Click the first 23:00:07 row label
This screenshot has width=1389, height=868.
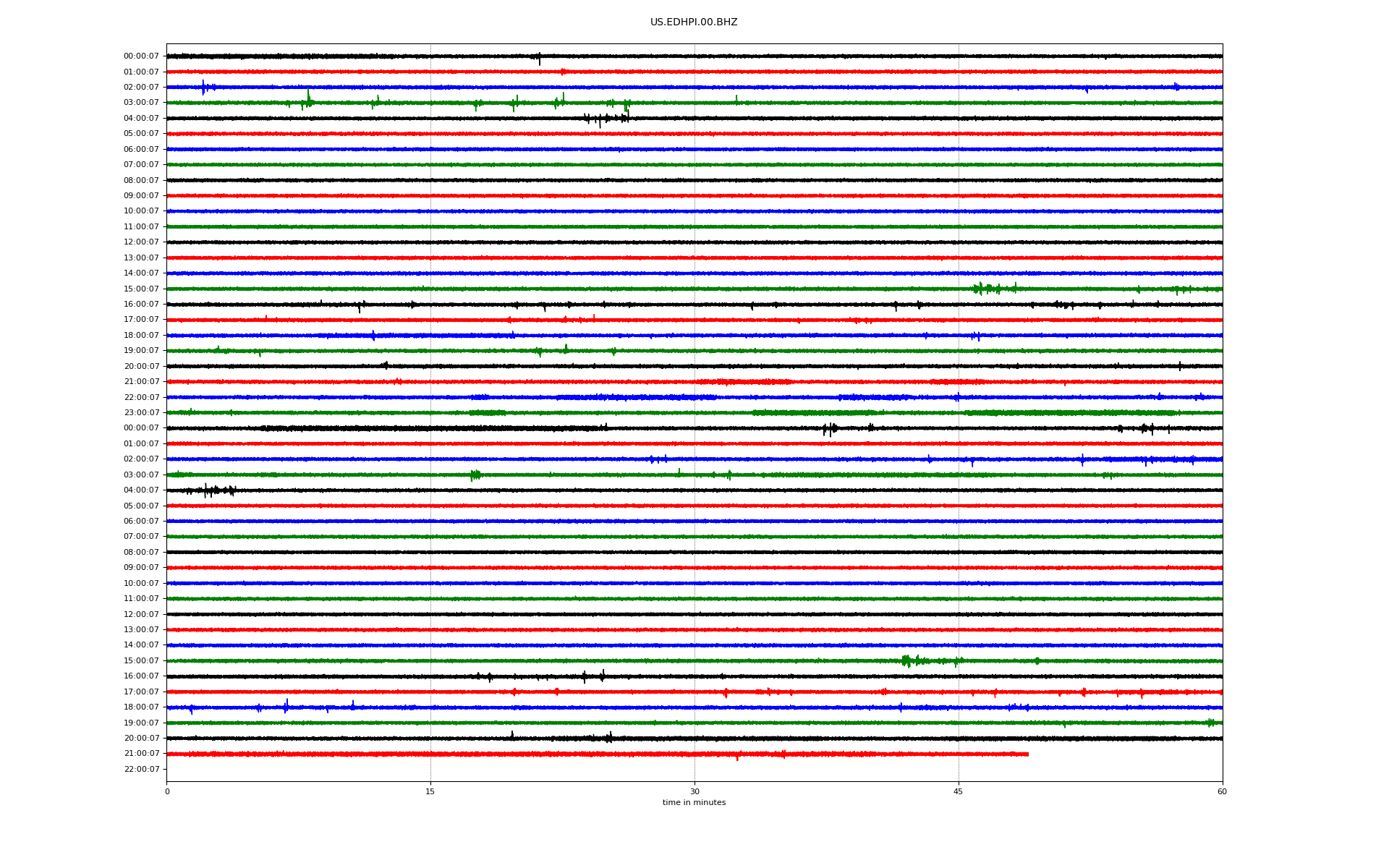[x=141, y=413]
